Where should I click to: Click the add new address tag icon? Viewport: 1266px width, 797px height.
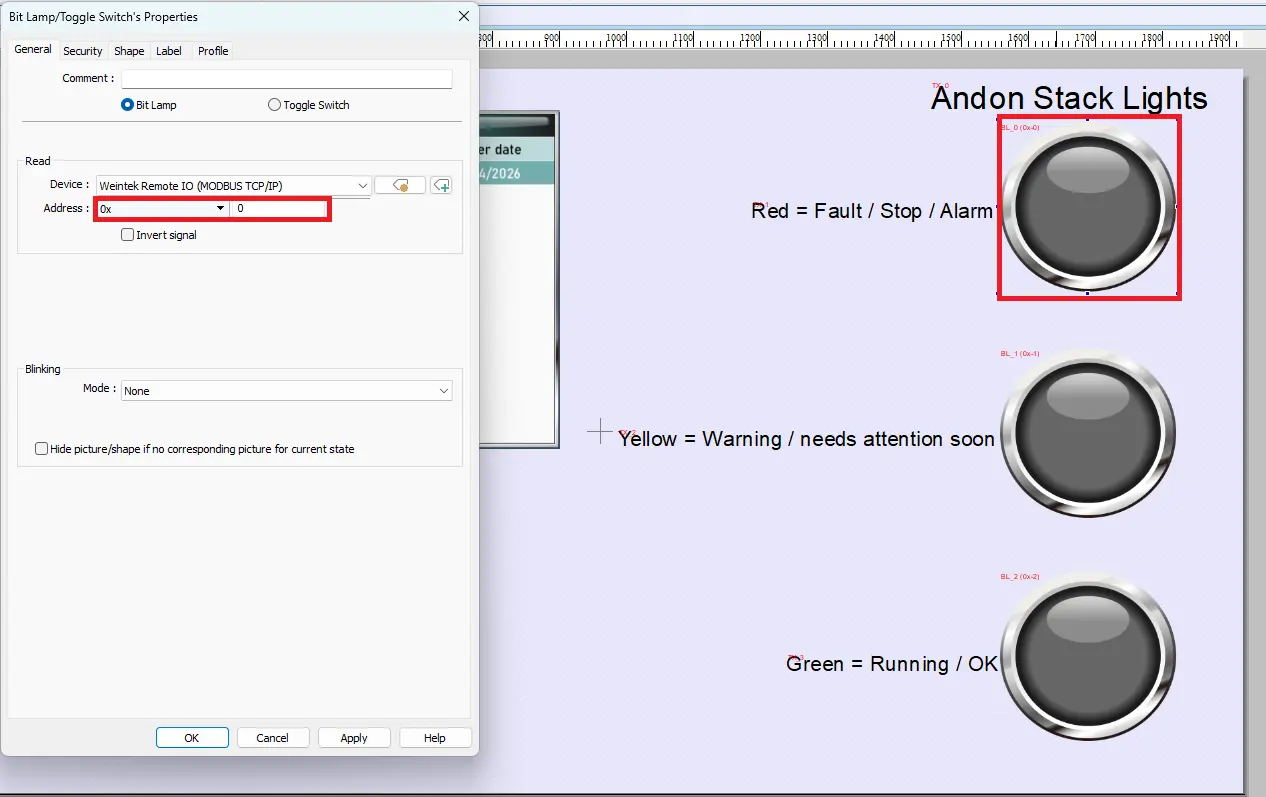click(441, 185)
